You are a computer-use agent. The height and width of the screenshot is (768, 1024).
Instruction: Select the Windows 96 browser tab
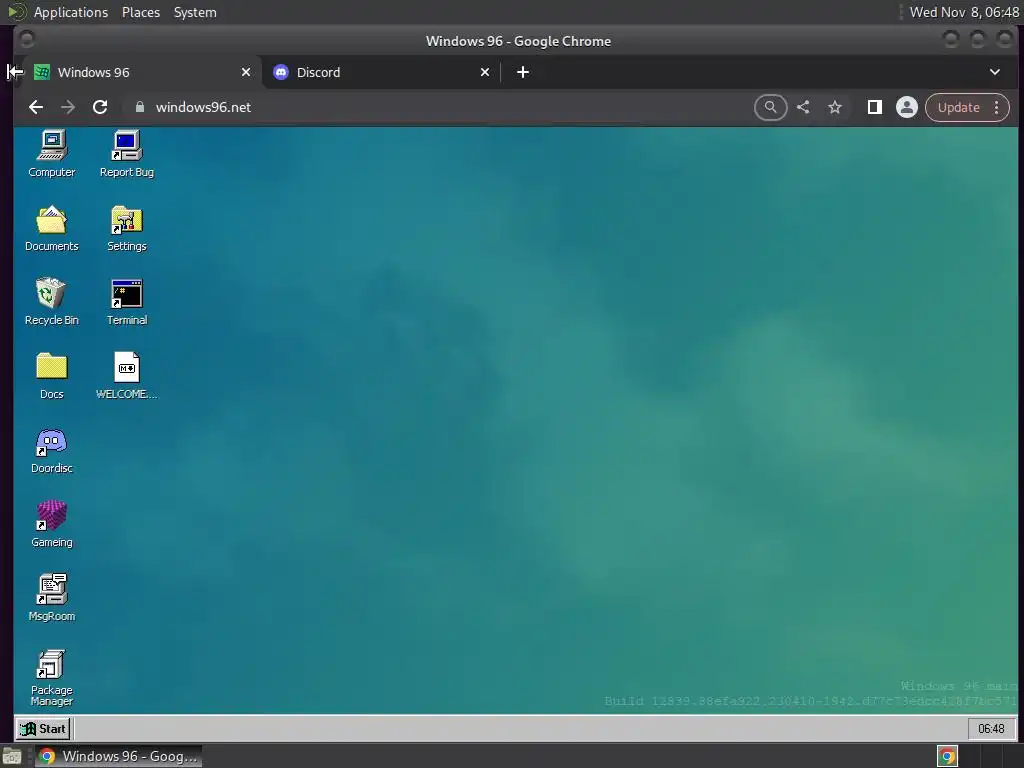138,72
